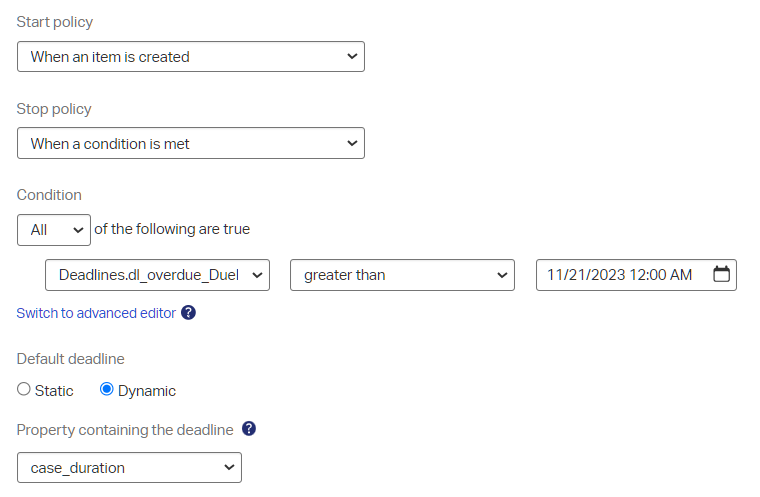Open the greater than operator dropdown

click(x=402, y=275)
